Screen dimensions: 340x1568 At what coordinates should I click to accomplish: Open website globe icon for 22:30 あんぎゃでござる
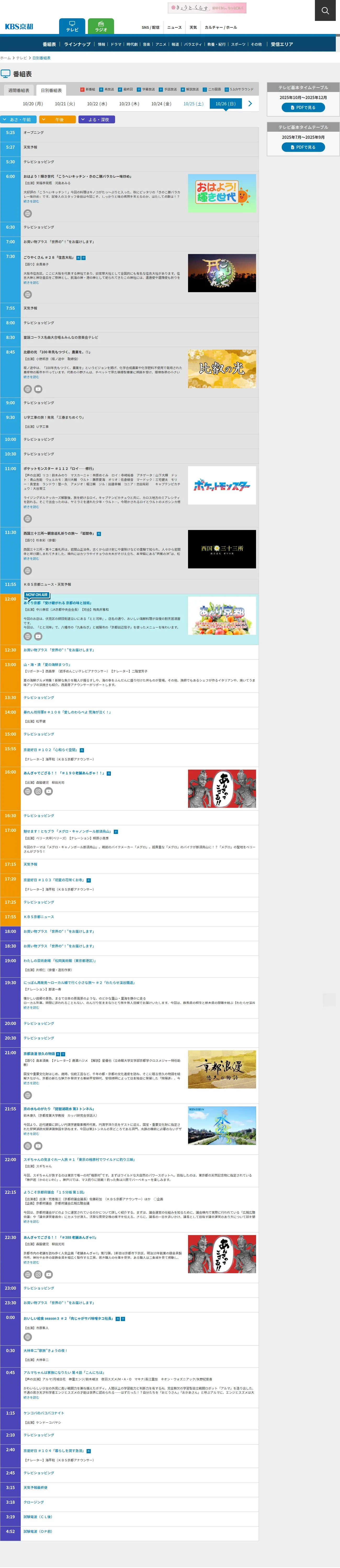tap(27, 1275)
